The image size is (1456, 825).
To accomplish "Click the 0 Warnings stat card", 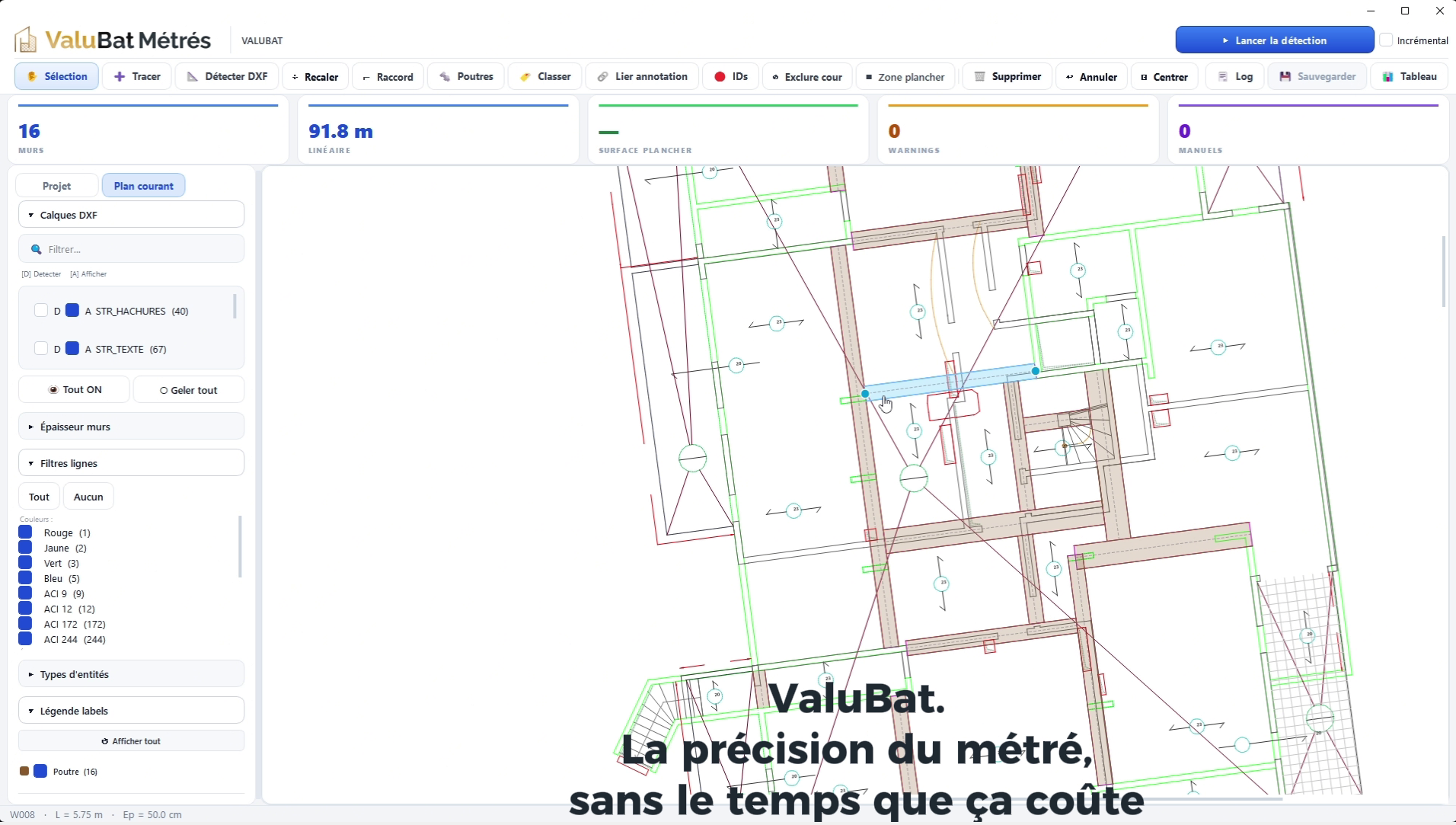I will coord(1018,130).
